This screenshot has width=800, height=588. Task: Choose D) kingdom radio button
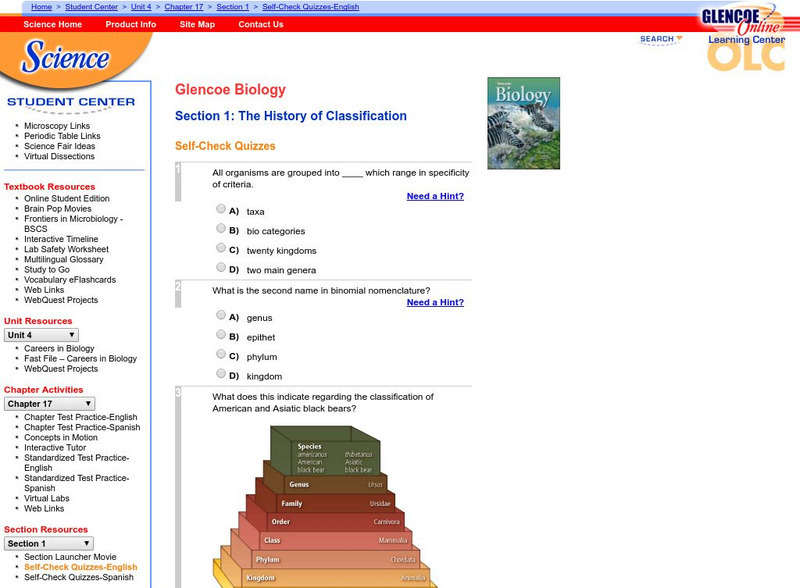(221, 373)
